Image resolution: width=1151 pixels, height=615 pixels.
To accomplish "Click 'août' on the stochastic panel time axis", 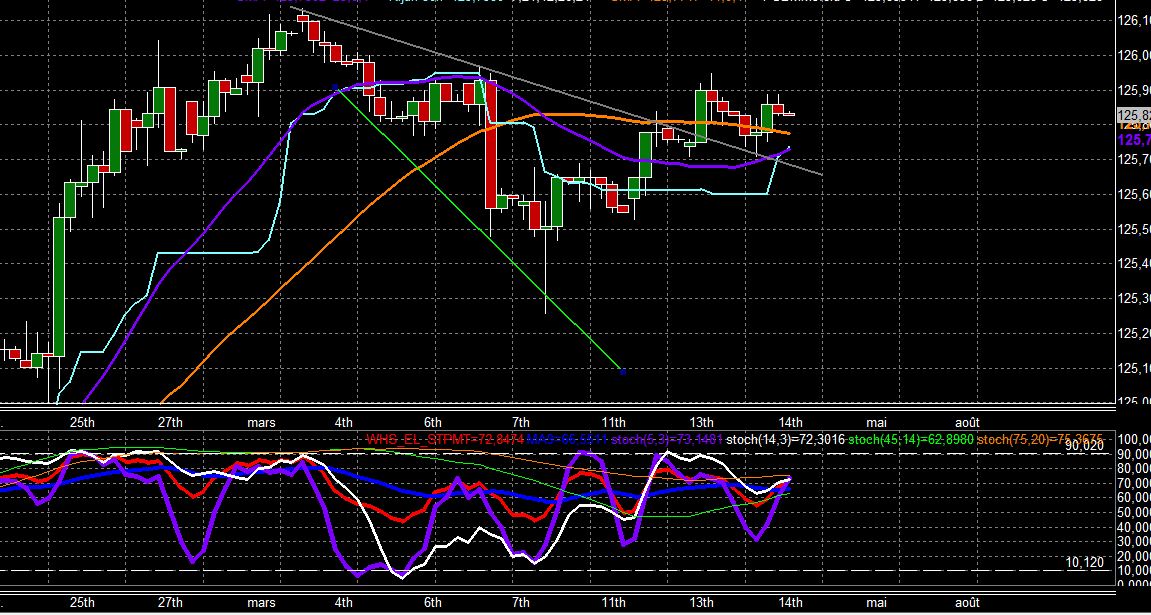I will (967, 603).
